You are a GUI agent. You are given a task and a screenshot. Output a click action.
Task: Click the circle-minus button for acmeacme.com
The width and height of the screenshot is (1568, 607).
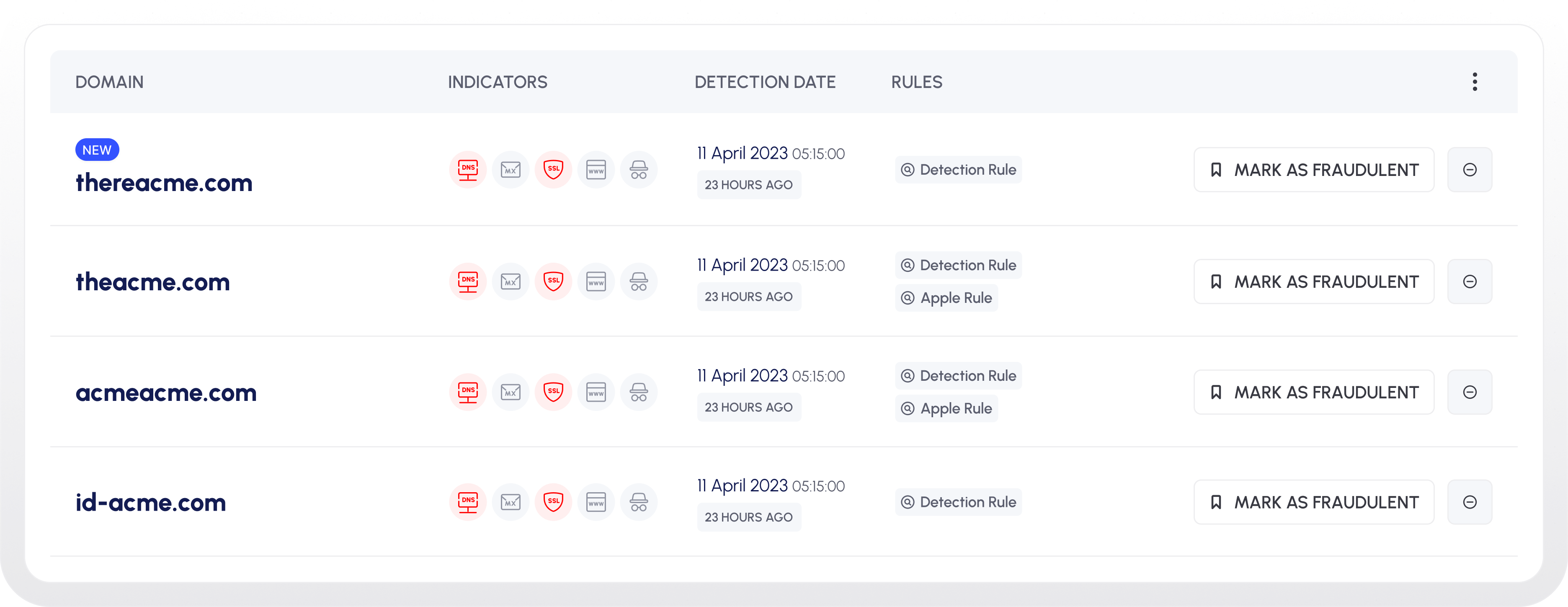pos(1470,392)
